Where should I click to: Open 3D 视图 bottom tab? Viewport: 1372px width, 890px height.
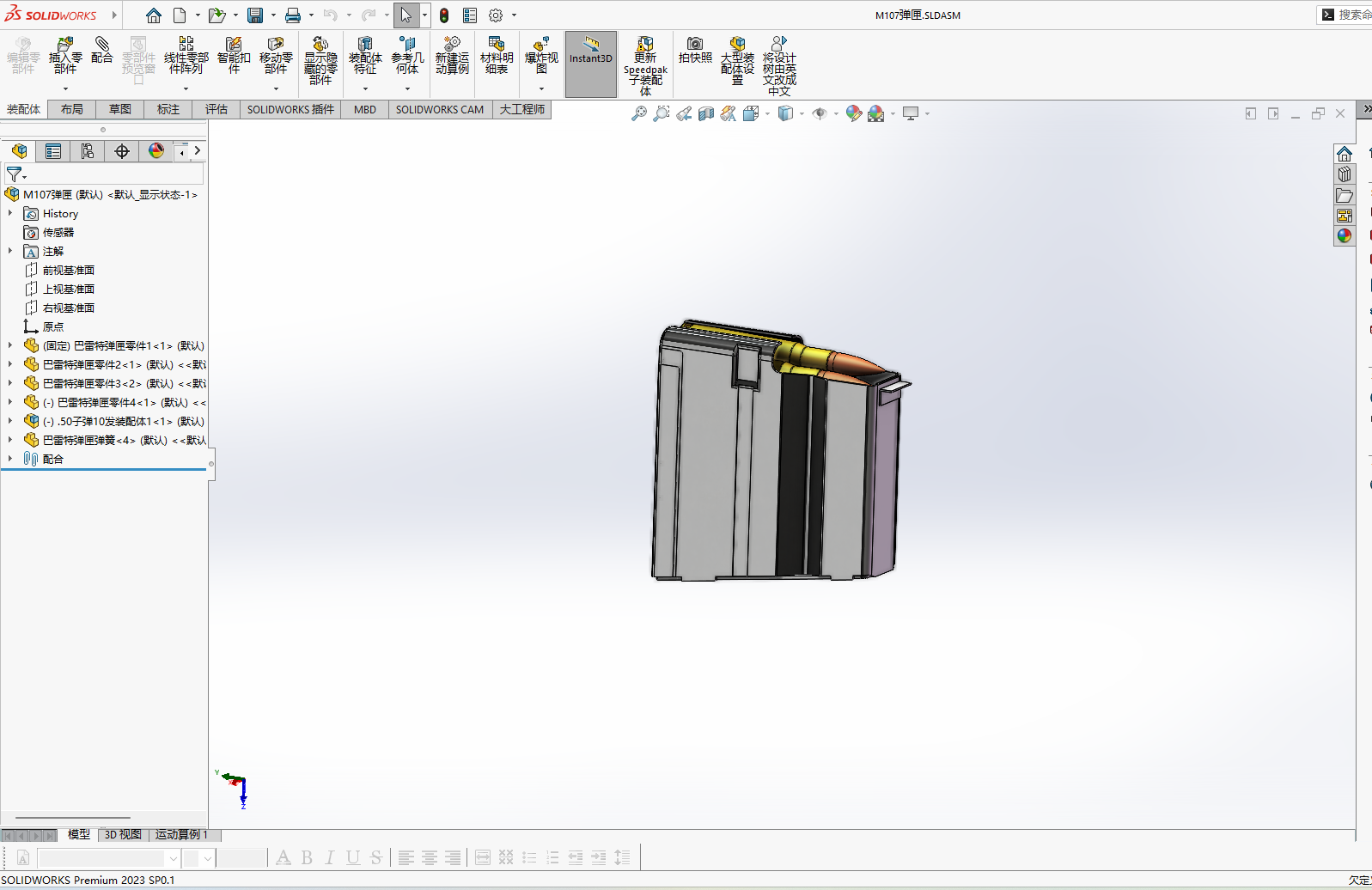point(123,834)
